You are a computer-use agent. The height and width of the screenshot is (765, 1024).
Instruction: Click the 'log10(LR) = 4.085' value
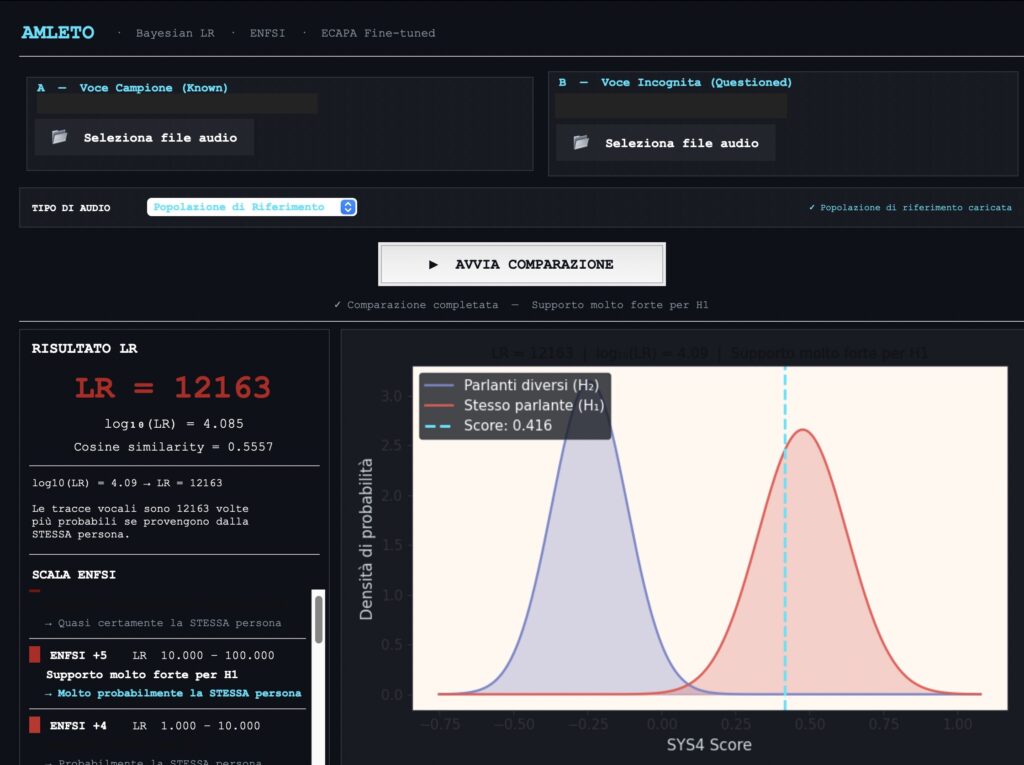tap(174, 424)
